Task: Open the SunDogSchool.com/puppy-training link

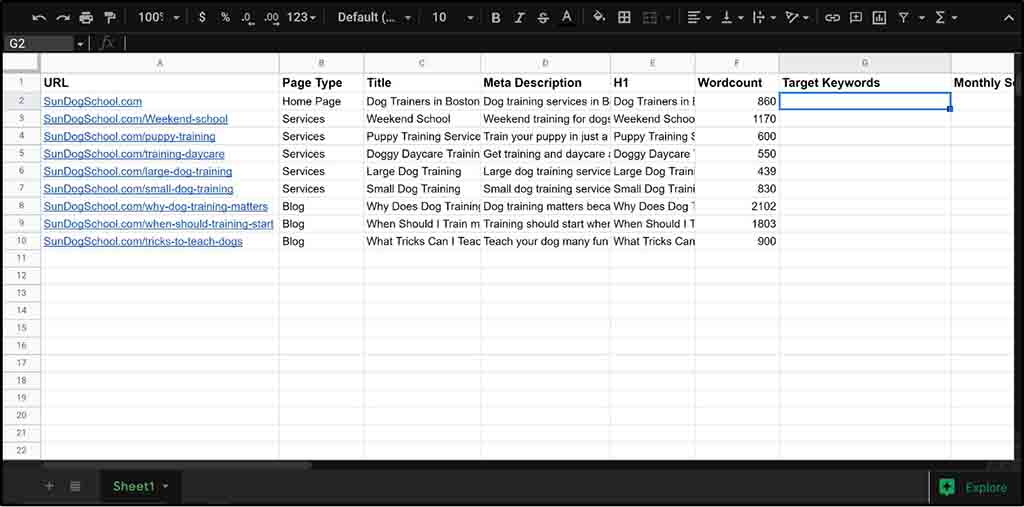Action: coord(129,136)
